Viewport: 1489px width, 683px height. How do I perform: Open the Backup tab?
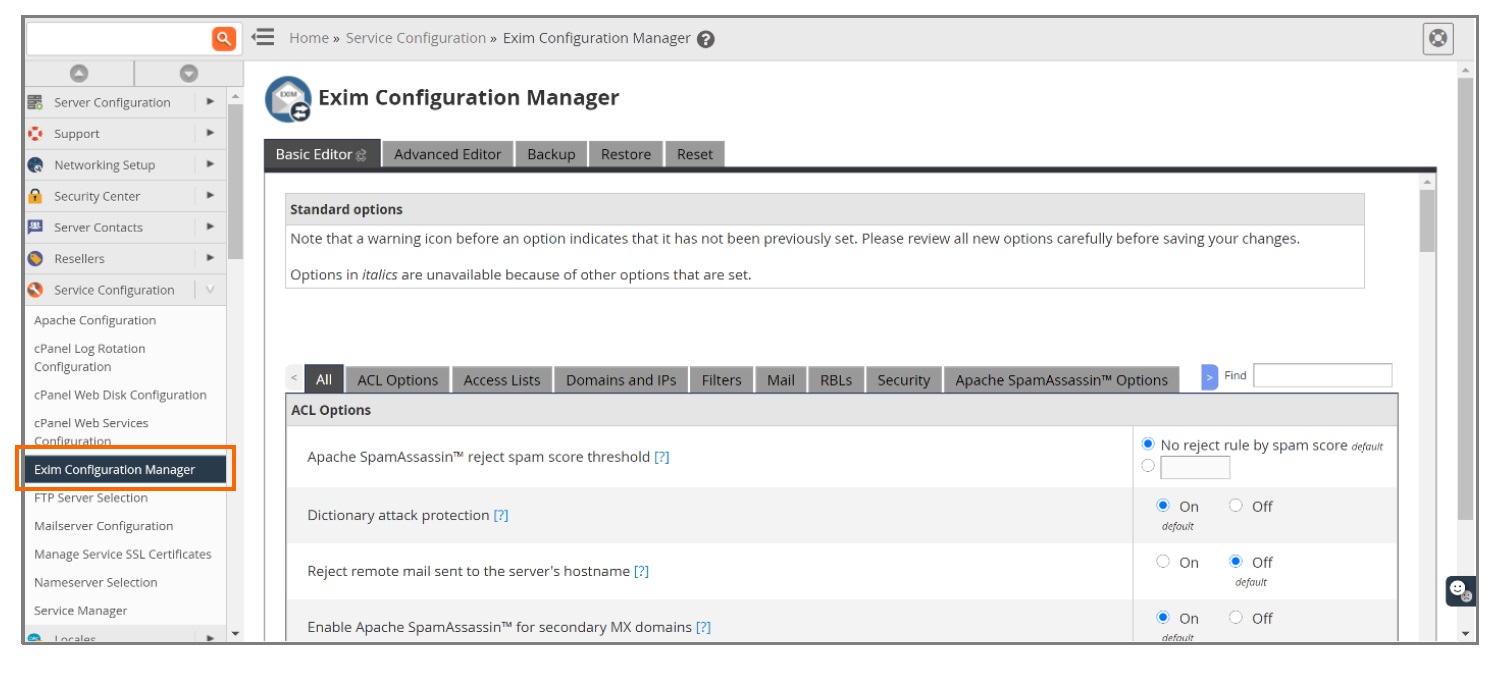point(551,154)
